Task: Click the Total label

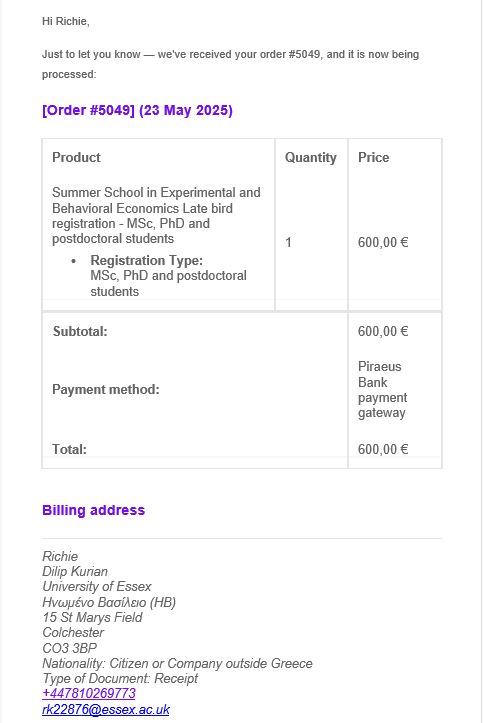Action: [70, 449]
